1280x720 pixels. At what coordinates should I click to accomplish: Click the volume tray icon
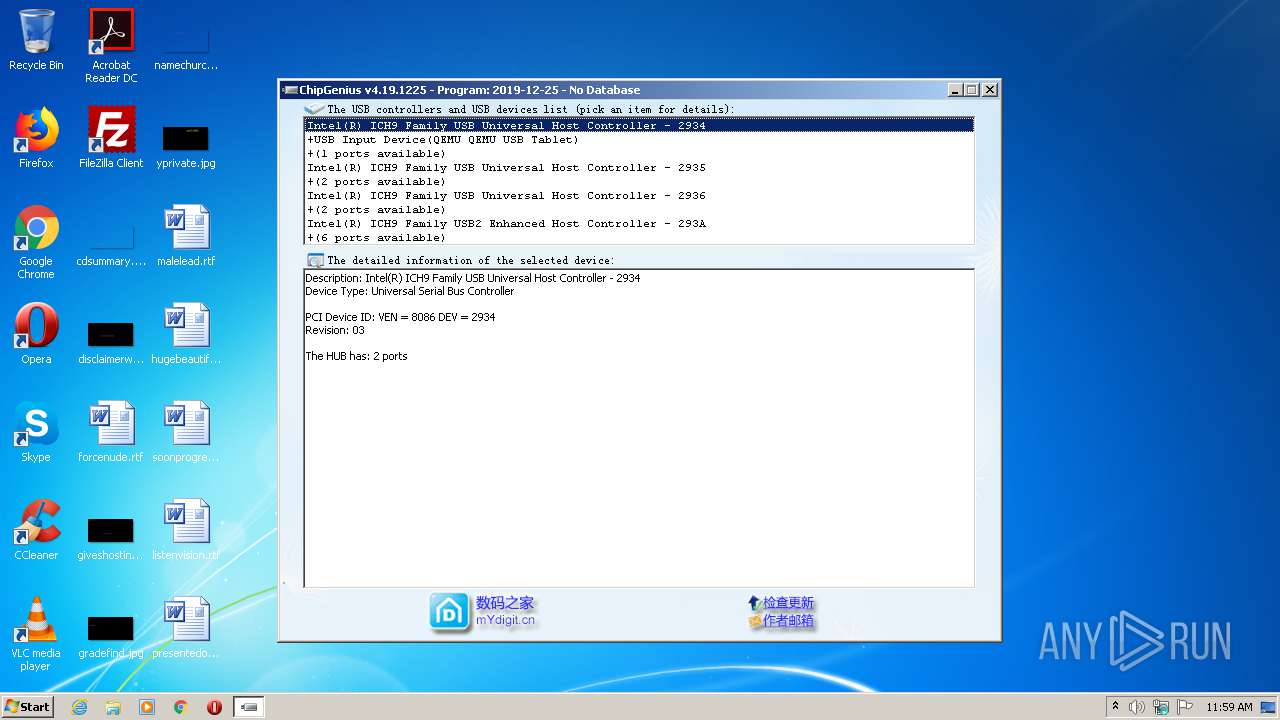click(x=1137, y=707)
